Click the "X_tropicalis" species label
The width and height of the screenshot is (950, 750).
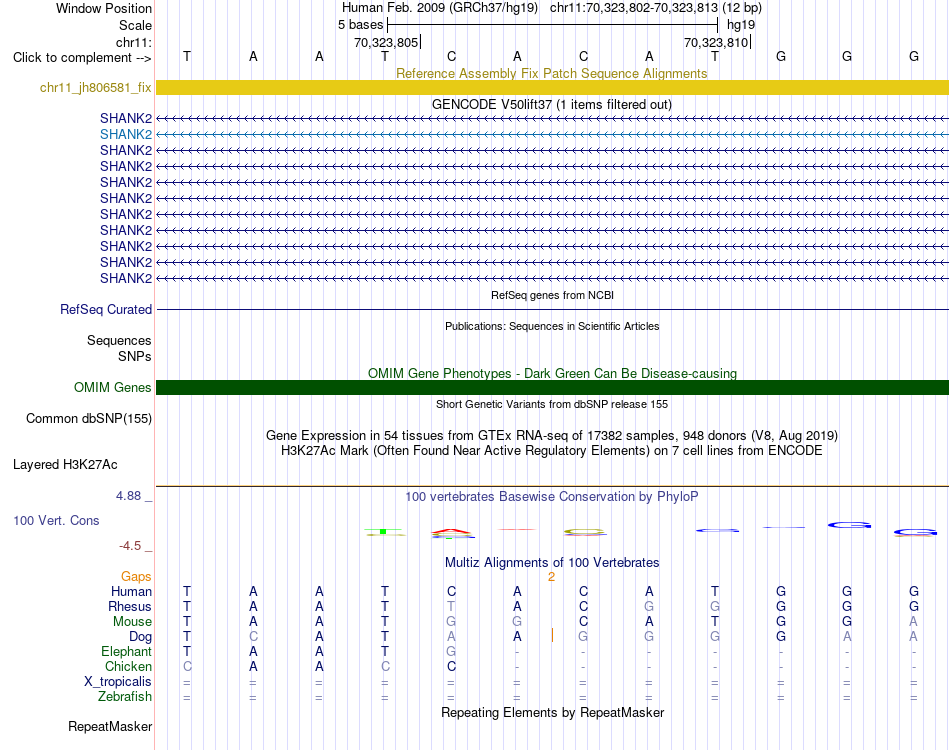click(118, 682)
